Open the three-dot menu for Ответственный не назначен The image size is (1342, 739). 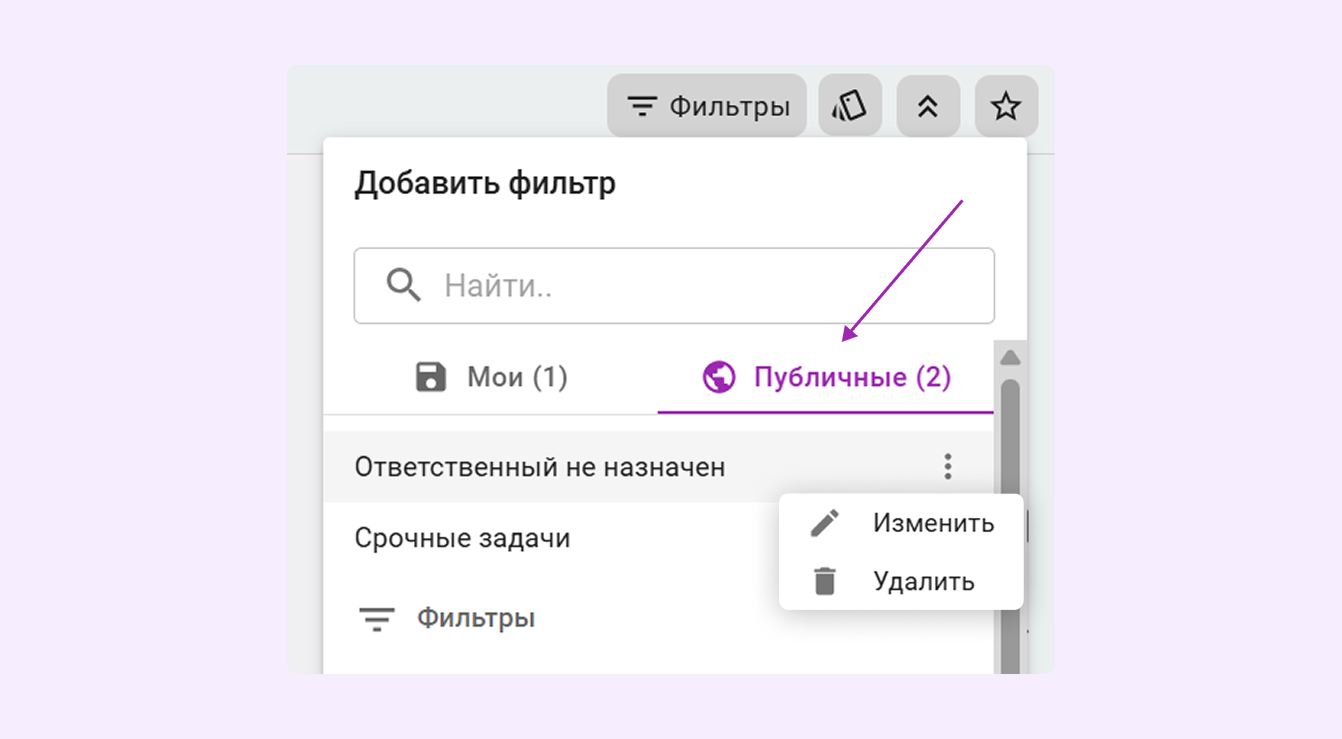(x=946, y=466)
